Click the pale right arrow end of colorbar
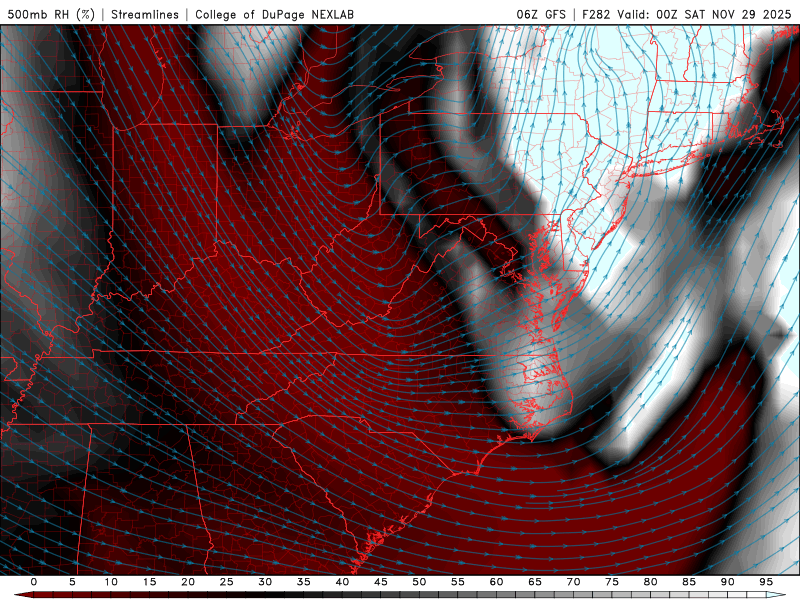The width and height of the screenshot is (800, 600). [x=776, y=595]
